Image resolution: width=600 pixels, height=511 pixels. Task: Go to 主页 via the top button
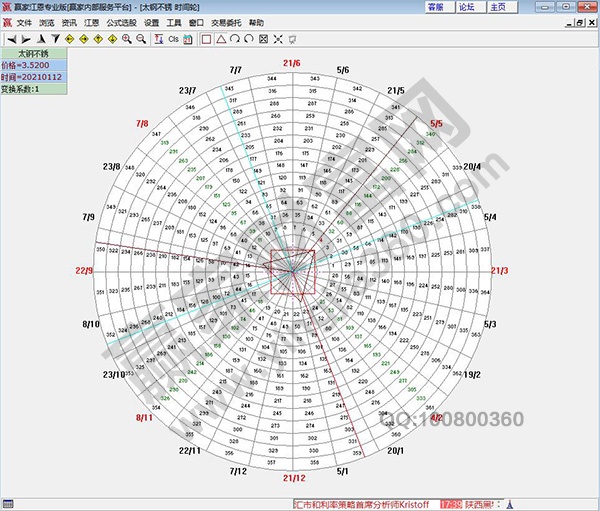(x=498, y=7)
